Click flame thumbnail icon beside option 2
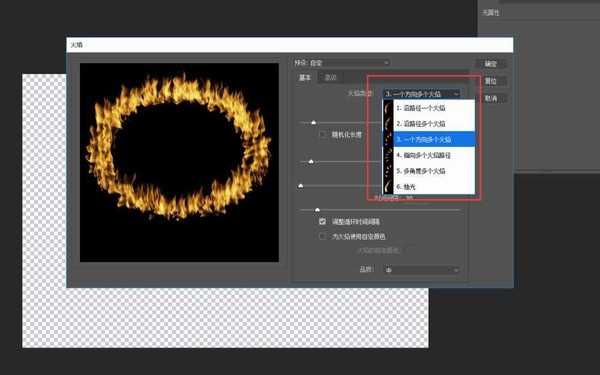The height and width of the screenshot is (375, 600). click(388, 124)
